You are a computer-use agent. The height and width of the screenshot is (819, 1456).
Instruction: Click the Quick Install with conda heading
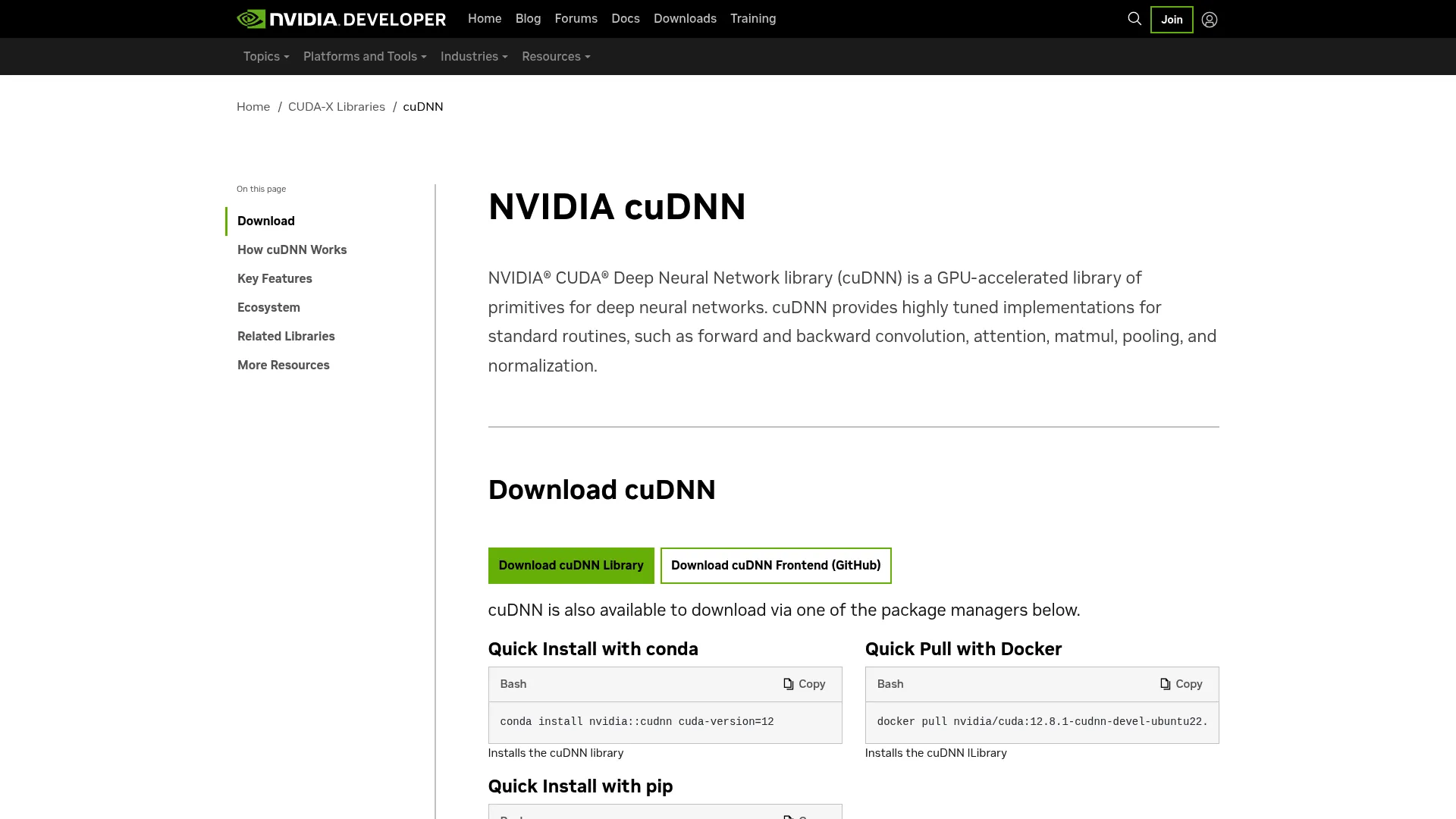(x=593, y=649)
